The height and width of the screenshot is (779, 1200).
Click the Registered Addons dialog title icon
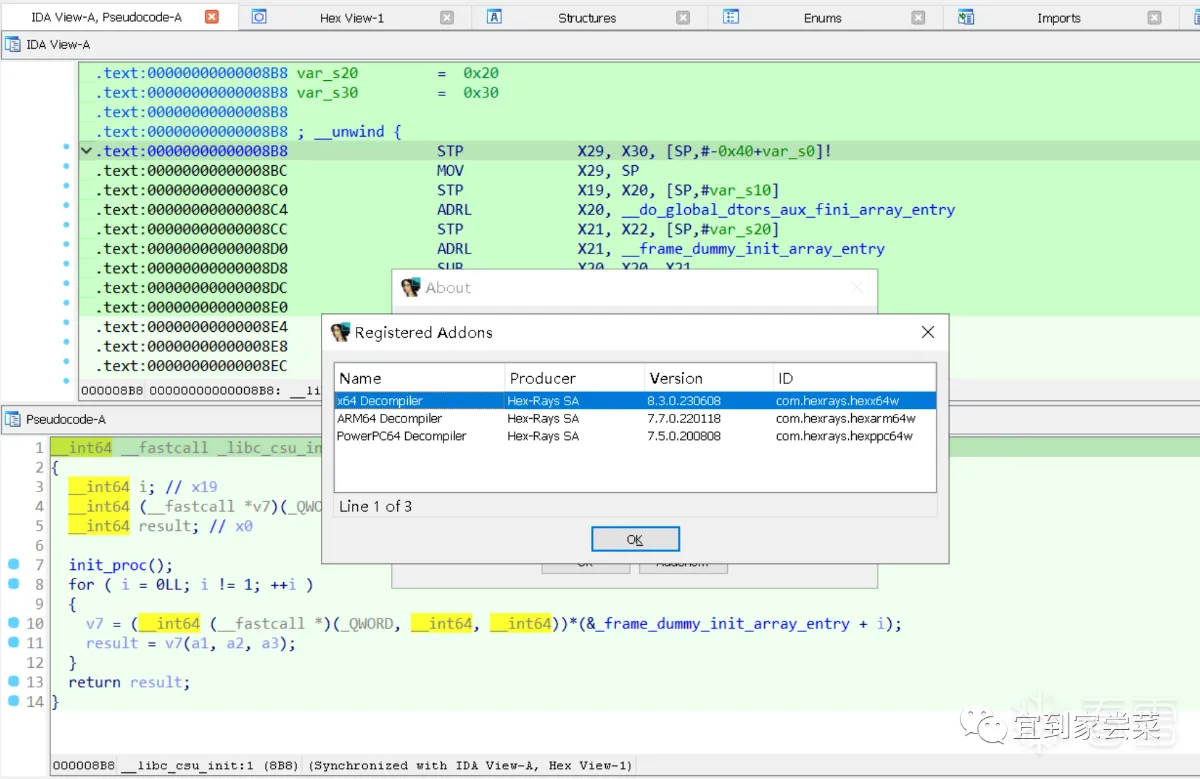click(x=340, y=332)
